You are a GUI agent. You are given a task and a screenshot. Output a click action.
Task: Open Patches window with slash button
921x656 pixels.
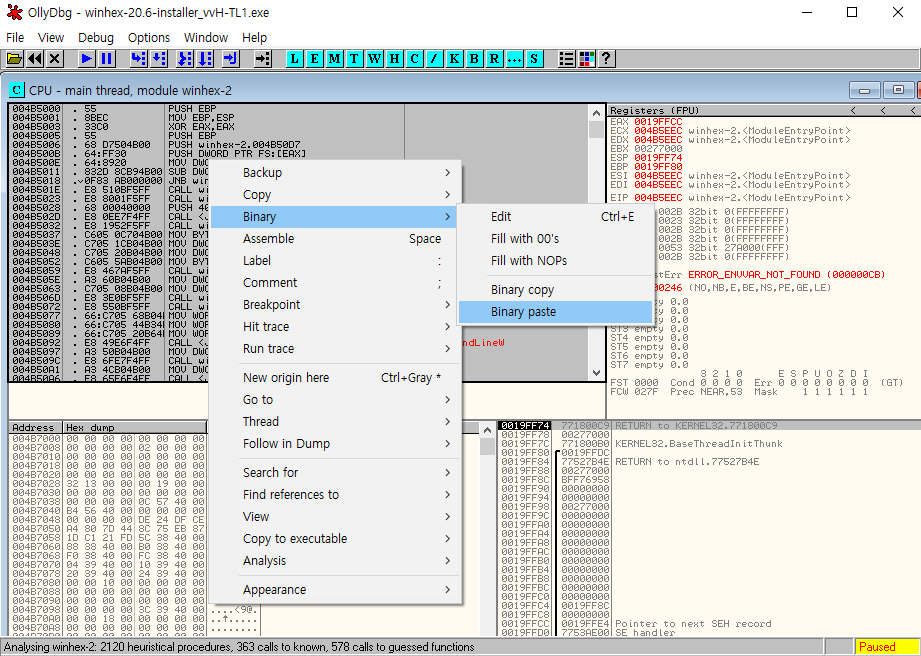(x=435, y=59)
